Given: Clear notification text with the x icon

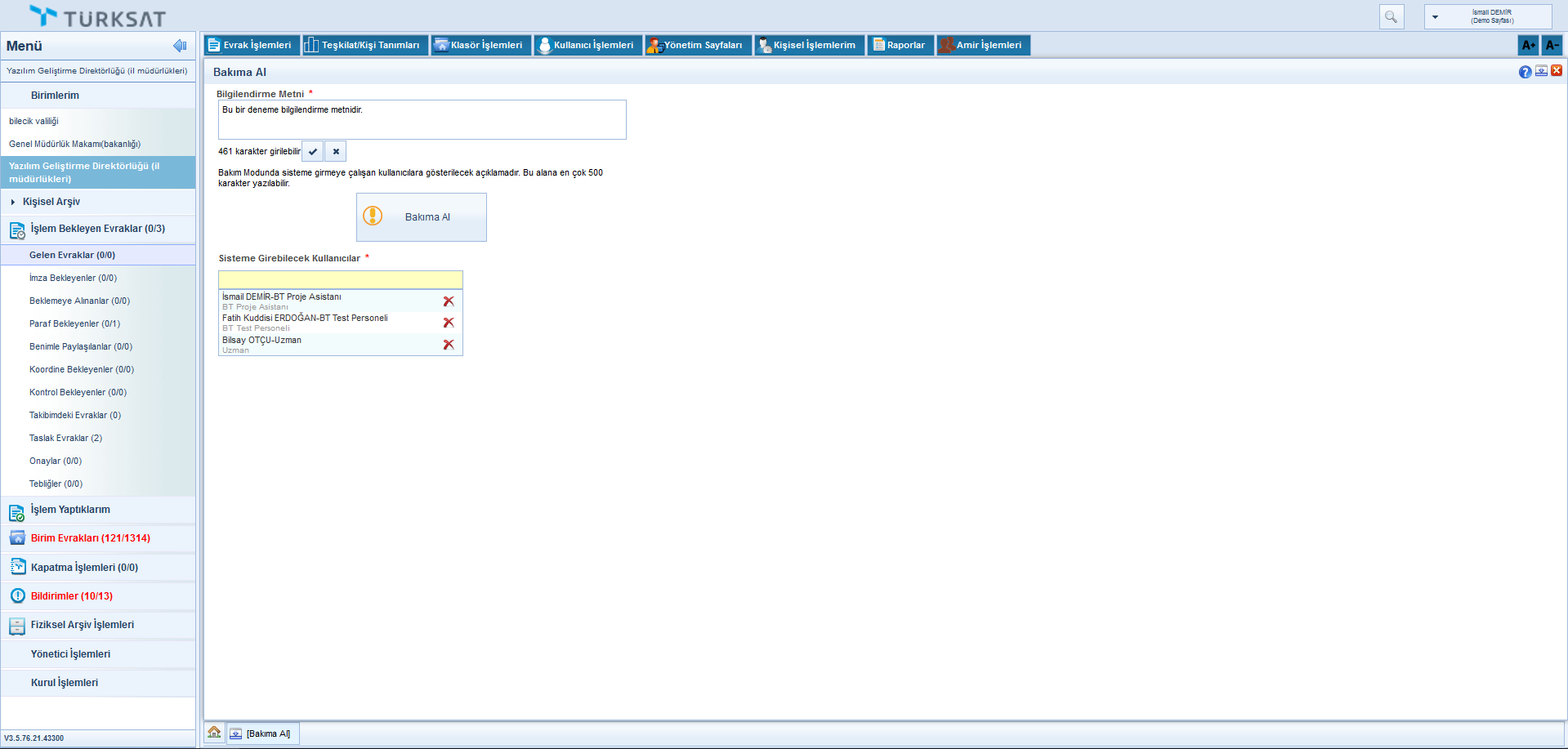Looking at the screenshot, I should pos(336,151).
